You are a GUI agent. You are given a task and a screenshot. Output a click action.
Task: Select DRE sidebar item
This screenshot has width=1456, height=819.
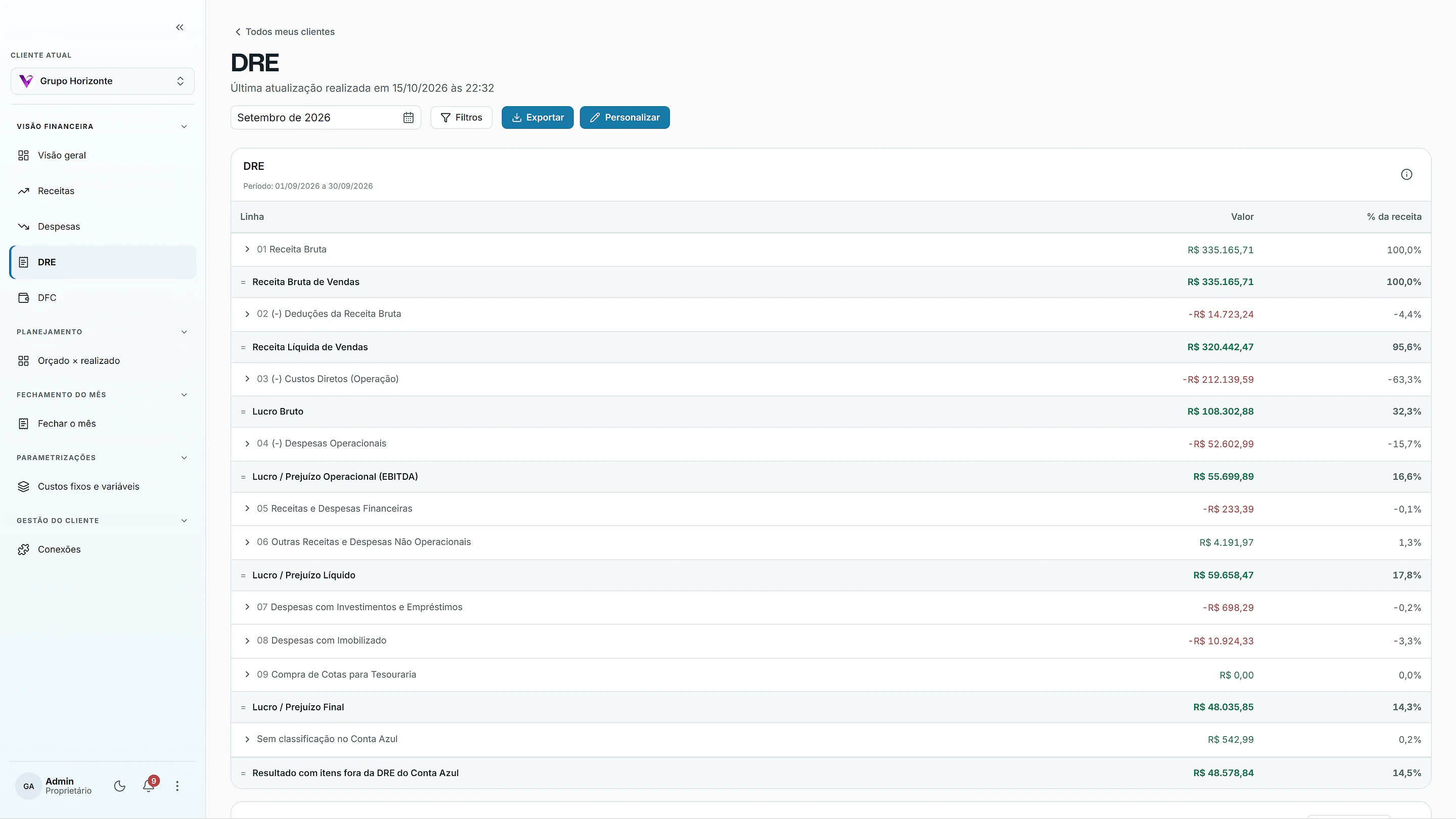pos(102,262)
